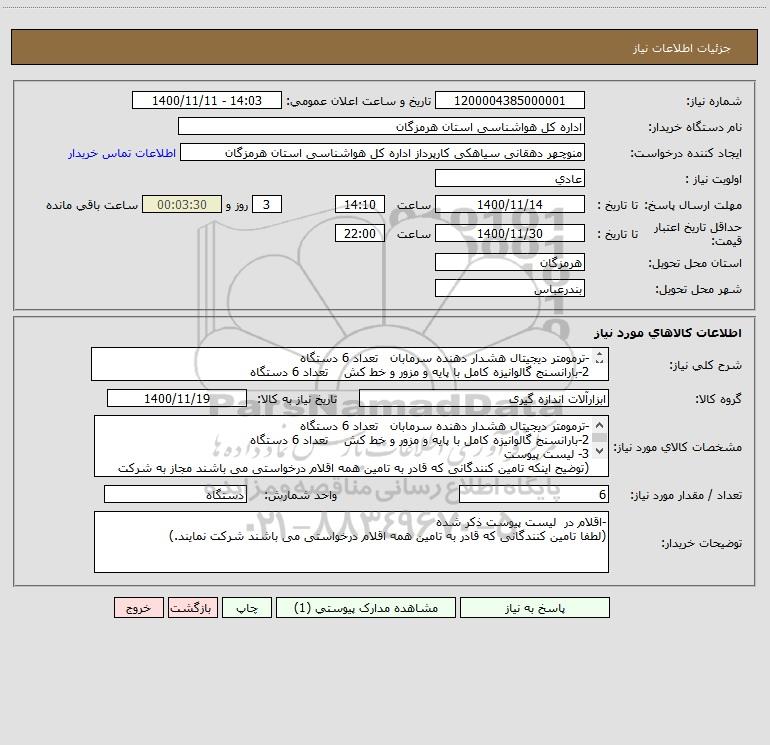
Task: Click the 'چاپ' print button
Action: coord(247,607)
